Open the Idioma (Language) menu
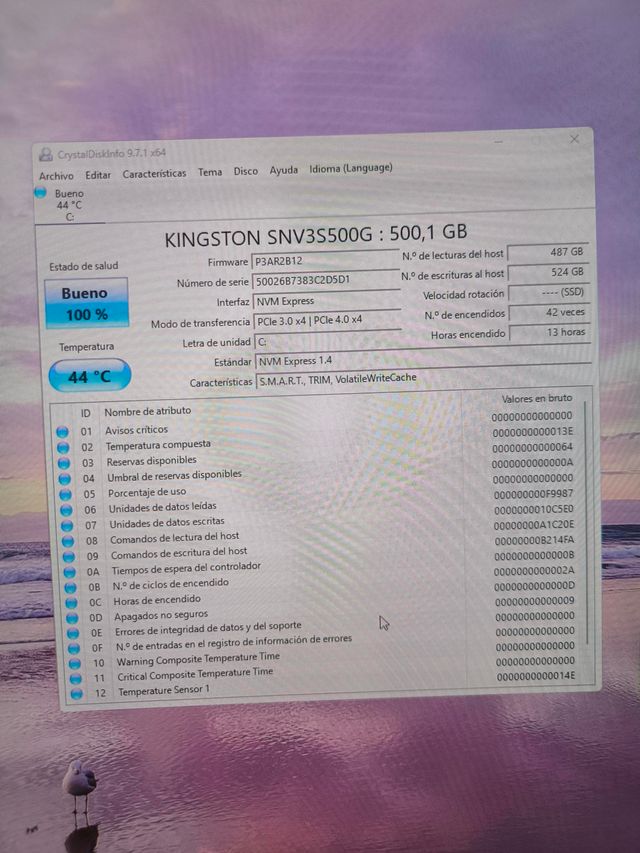Viewport: 640px width, 853px height. click(x=350, y=169)
